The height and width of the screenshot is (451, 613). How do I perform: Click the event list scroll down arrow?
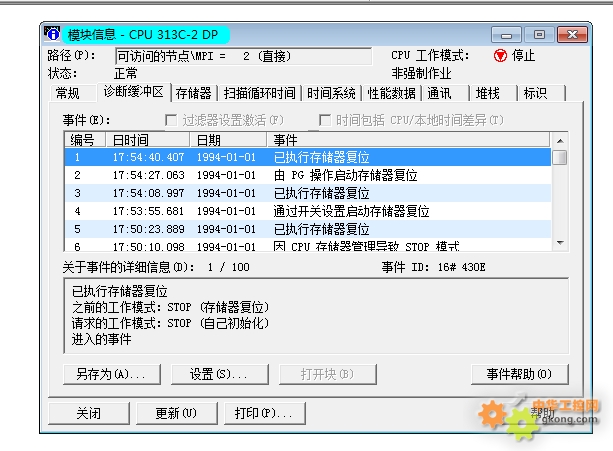coord(560,243)
